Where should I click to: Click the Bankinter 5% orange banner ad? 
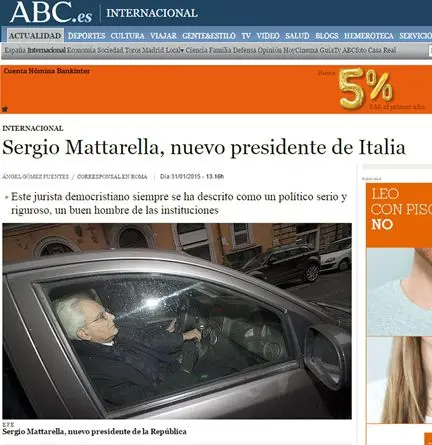click(x=216, y=89)
